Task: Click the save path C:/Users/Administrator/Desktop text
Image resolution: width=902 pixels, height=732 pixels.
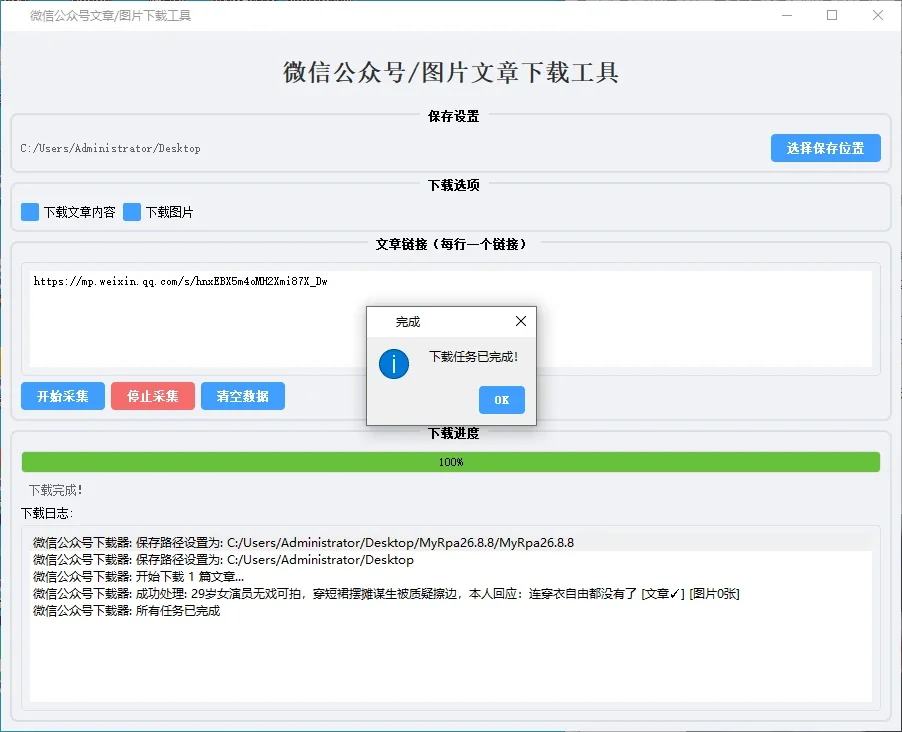Action: click(110, 148)
